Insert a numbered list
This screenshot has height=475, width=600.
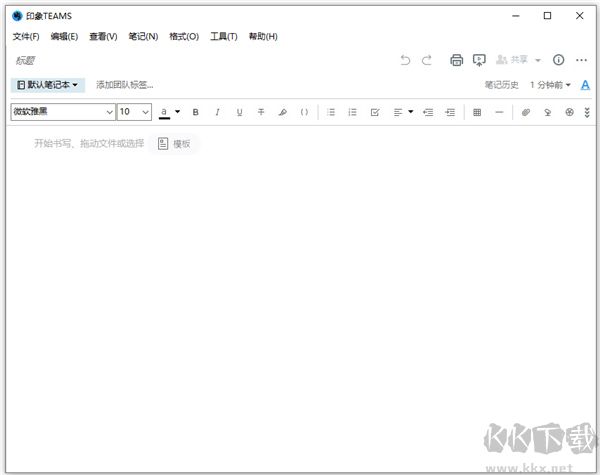[x=352, y=112]
